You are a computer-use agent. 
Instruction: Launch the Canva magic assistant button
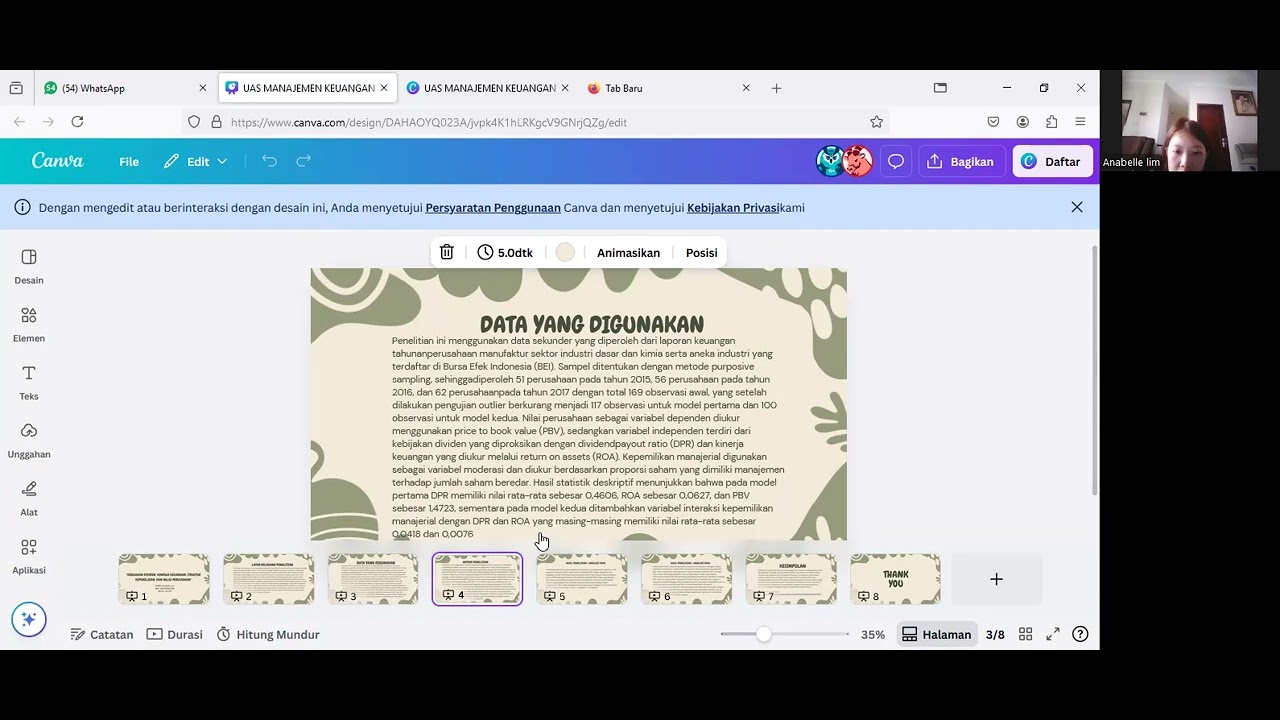pos(29,619)
